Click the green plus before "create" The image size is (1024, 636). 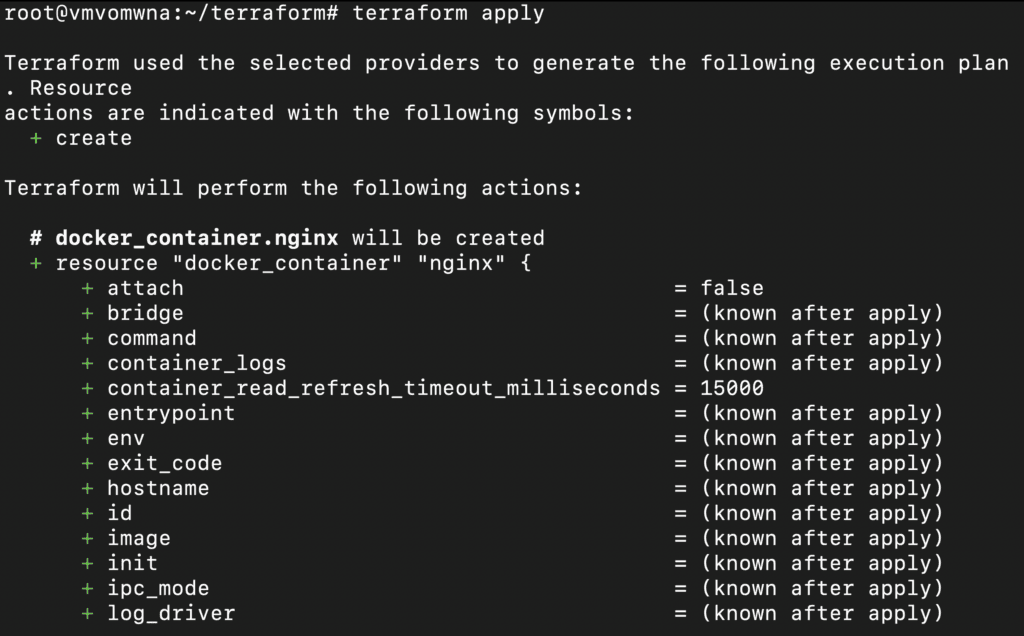(36, 138)
